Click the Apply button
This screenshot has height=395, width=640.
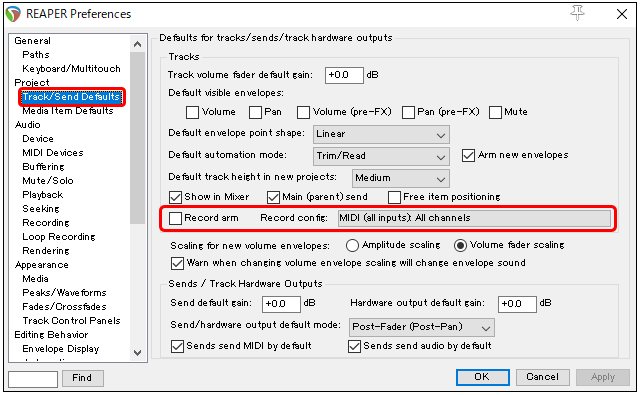[x=603, y=377]
